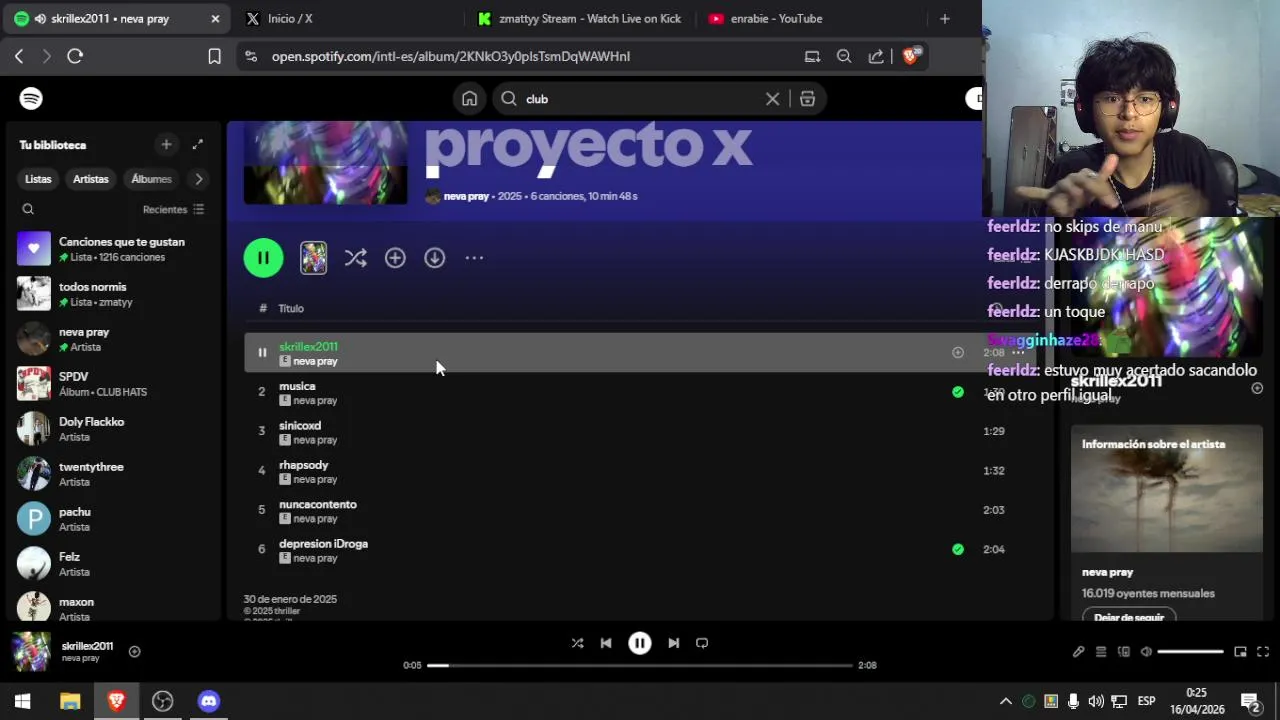Open neva pray artist in library
The height and width of the screenshot is (720, 1280).
pos(113,339)
